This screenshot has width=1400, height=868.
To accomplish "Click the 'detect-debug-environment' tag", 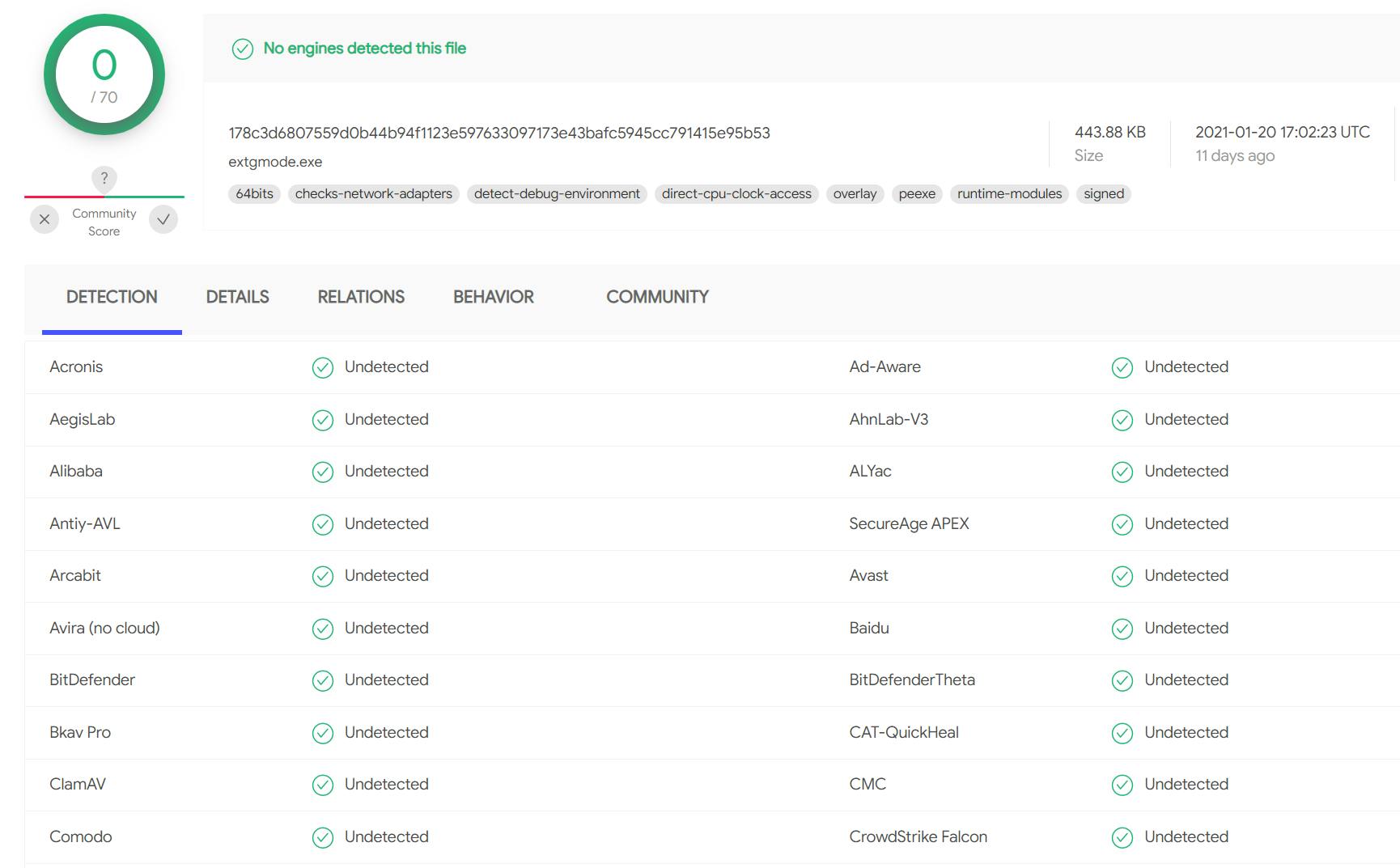I will (x=557, y=194).
